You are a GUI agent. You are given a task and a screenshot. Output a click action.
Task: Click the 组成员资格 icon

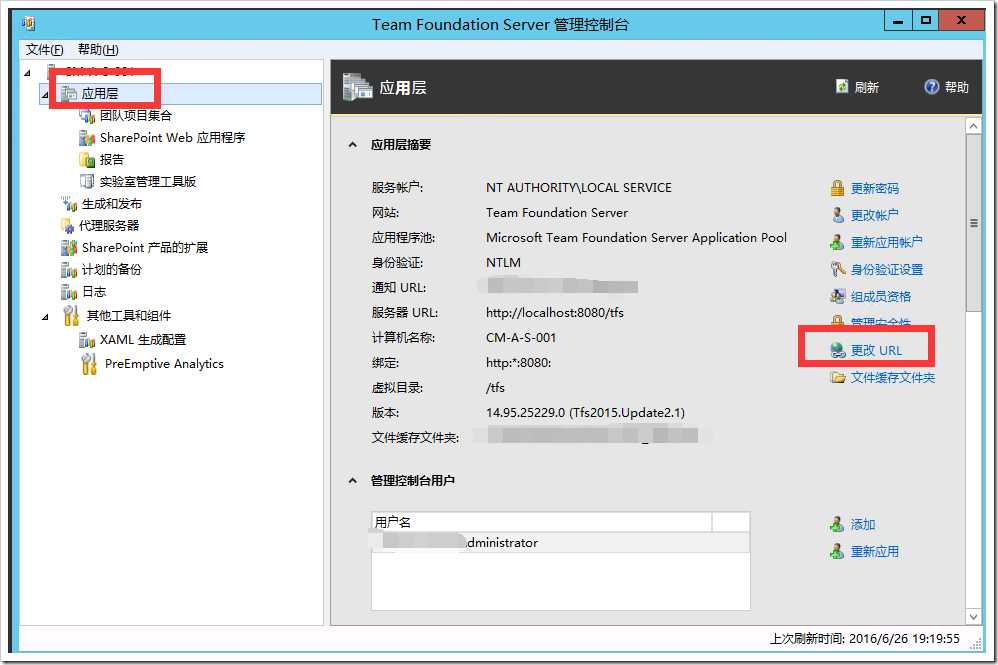point(838,297)
